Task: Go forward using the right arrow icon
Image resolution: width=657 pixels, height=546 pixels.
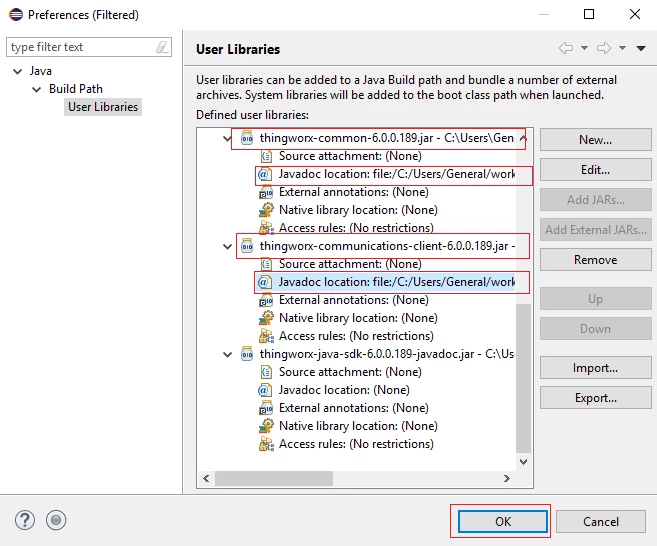Action: pos(604,48)
